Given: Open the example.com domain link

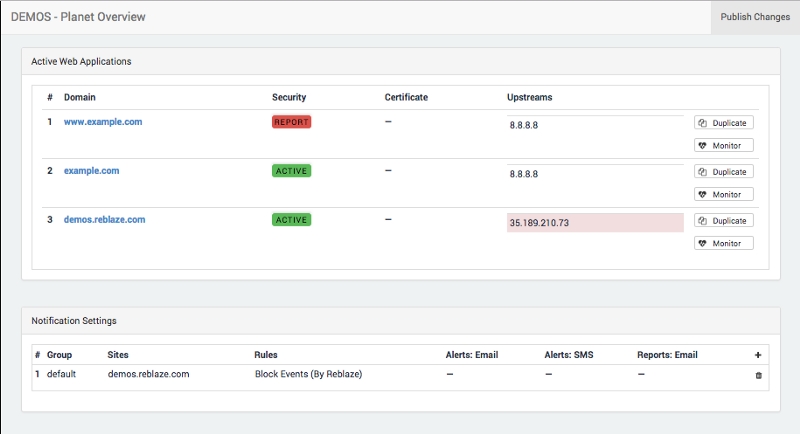Looking at the screenshot, I should tap(91, 171).
